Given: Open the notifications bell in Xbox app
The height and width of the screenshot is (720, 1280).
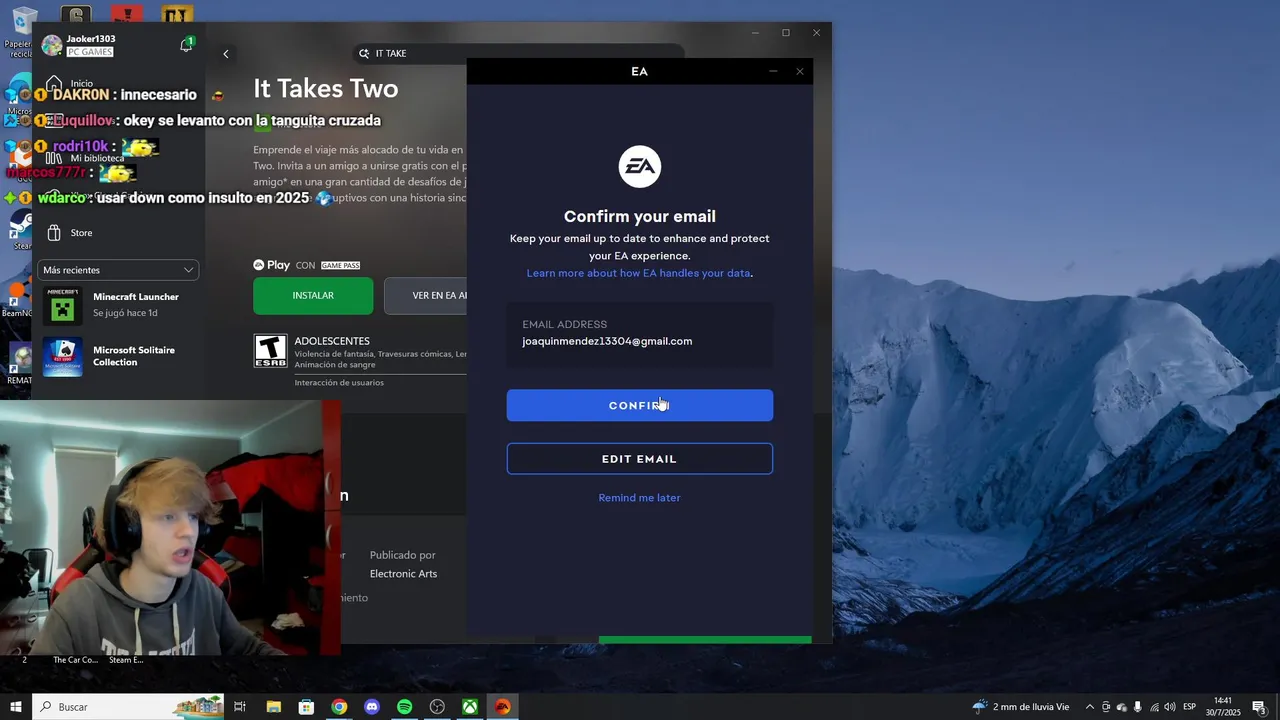Looking at the screenshot, I should click(x=186, y=46).
